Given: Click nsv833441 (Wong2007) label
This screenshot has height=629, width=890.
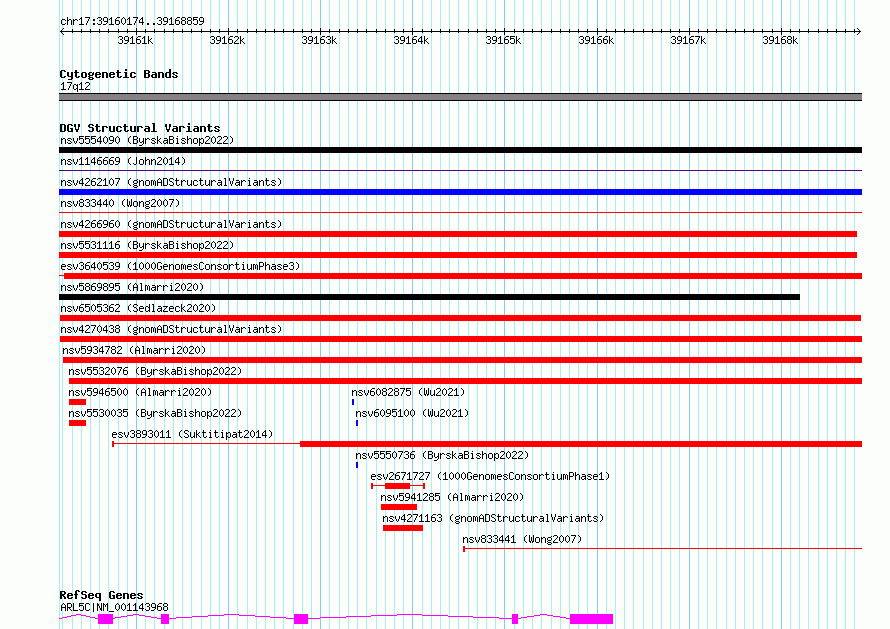Looking at the screenshot, I should click(522, 539).
